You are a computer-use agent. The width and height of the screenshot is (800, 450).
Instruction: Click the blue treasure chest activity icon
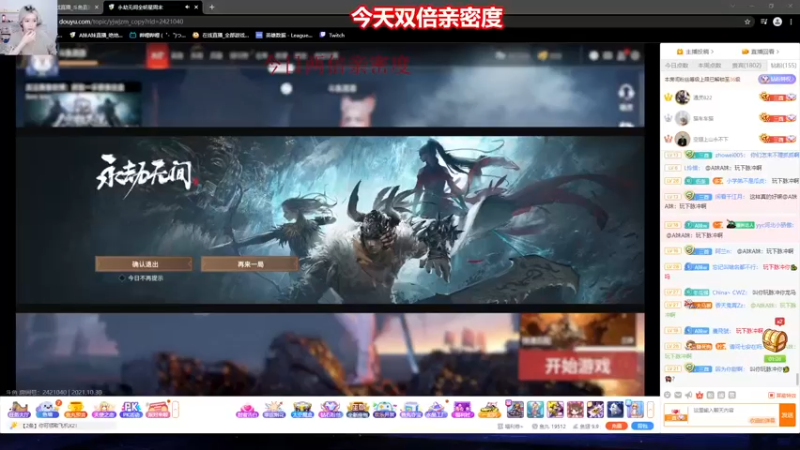302,410
